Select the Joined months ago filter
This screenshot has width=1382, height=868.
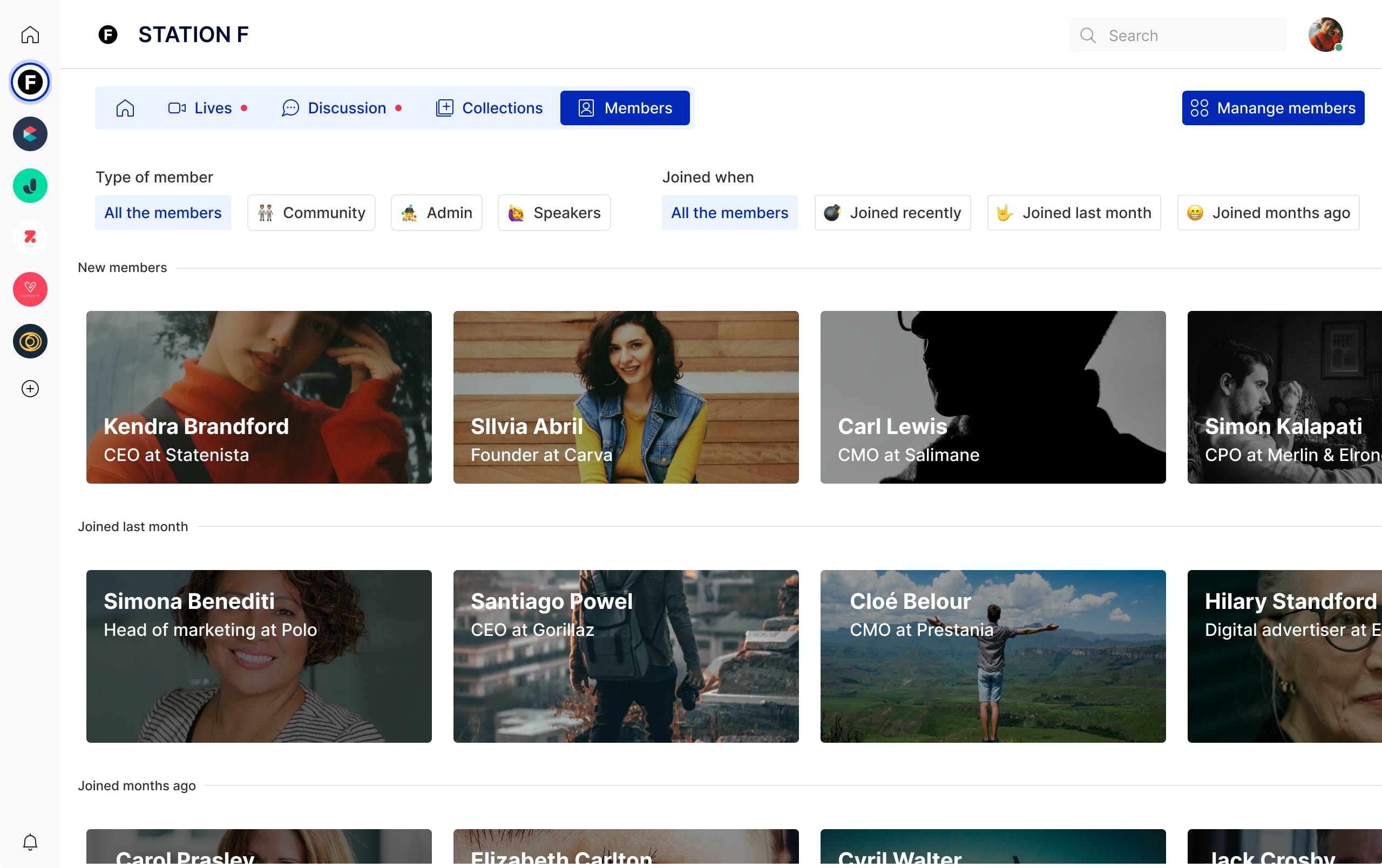tap(1268, 213)
